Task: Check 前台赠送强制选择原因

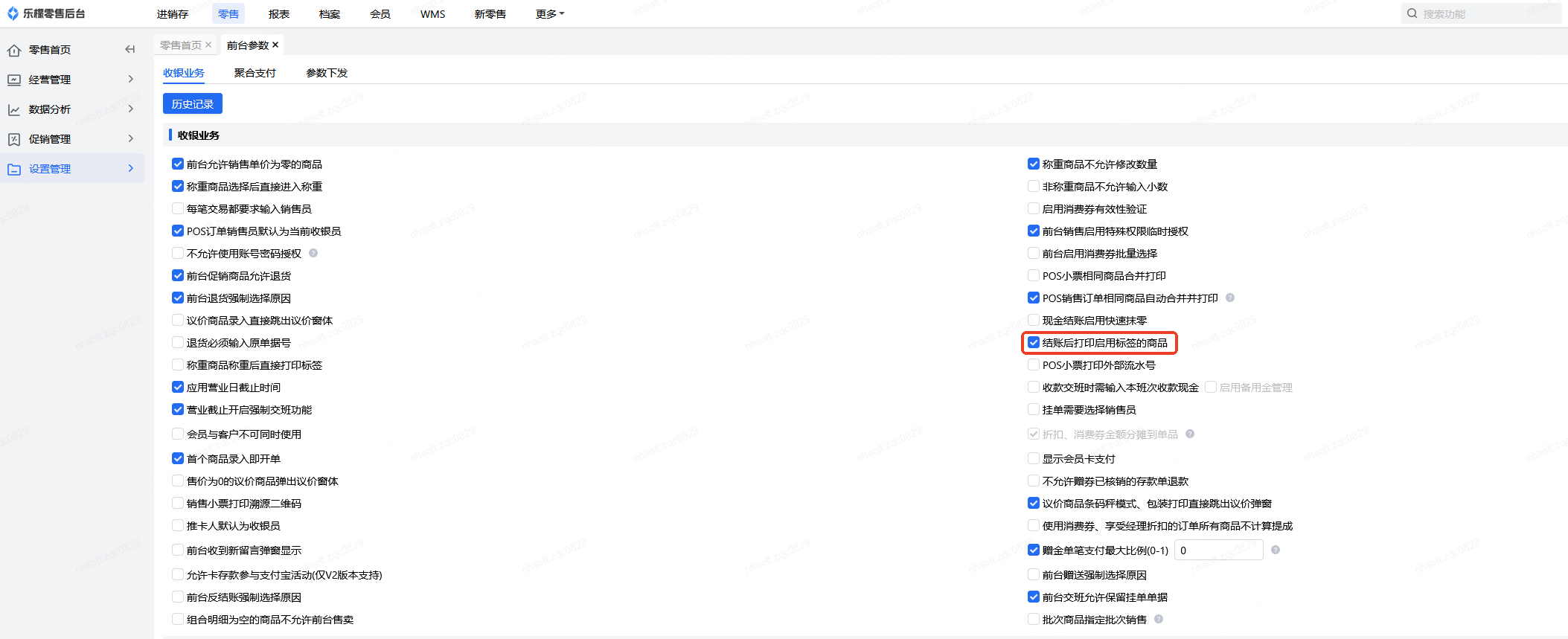Action: click(1034, 574)
